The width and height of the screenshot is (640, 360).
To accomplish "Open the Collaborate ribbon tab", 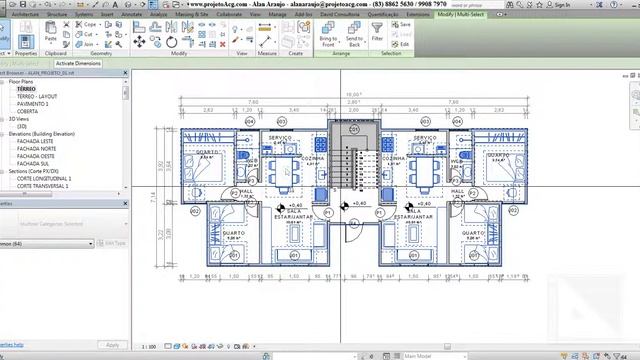I will tap(229, 14).
